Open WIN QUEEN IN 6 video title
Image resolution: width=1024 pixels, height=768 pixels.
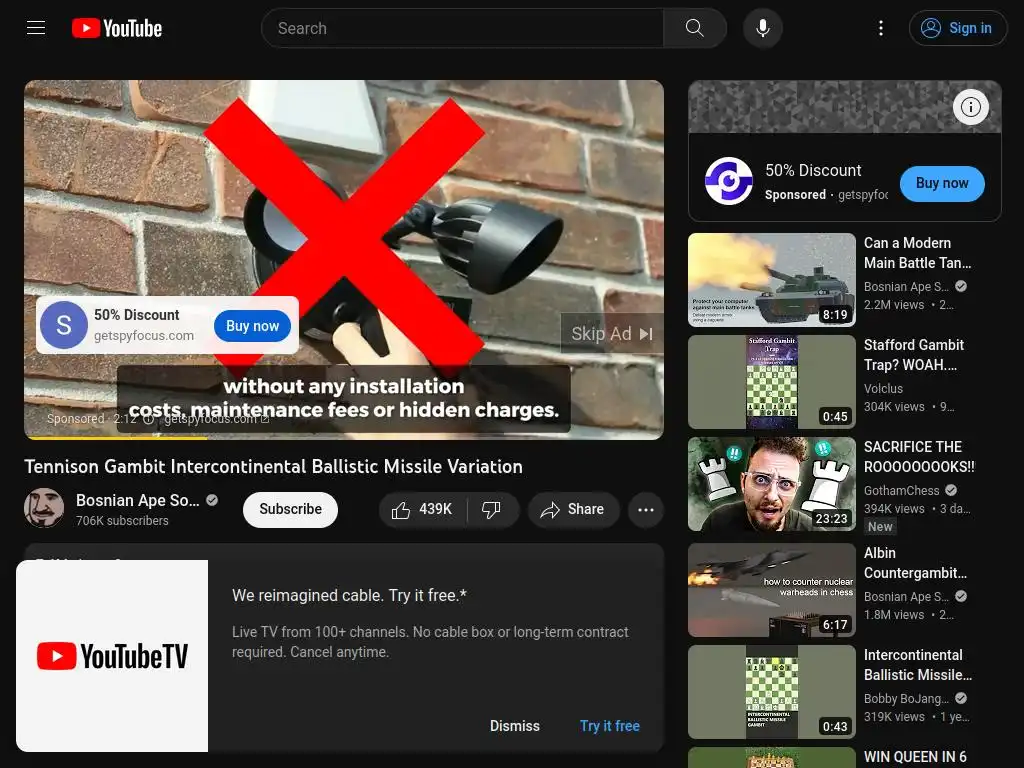coord(915,757)
